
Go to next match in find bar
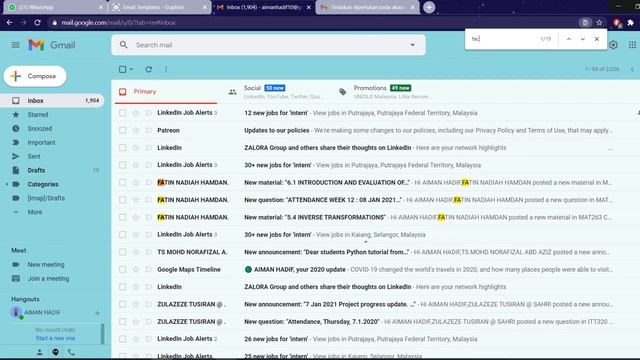coord(583,39)
